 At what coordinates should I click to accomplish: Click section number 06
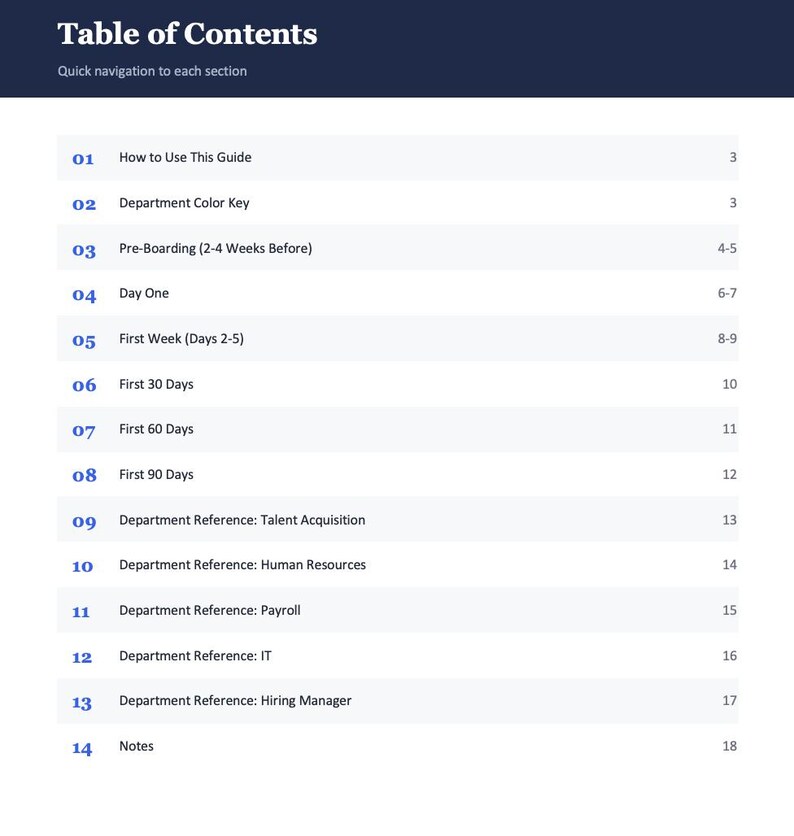tap(84, 385)
